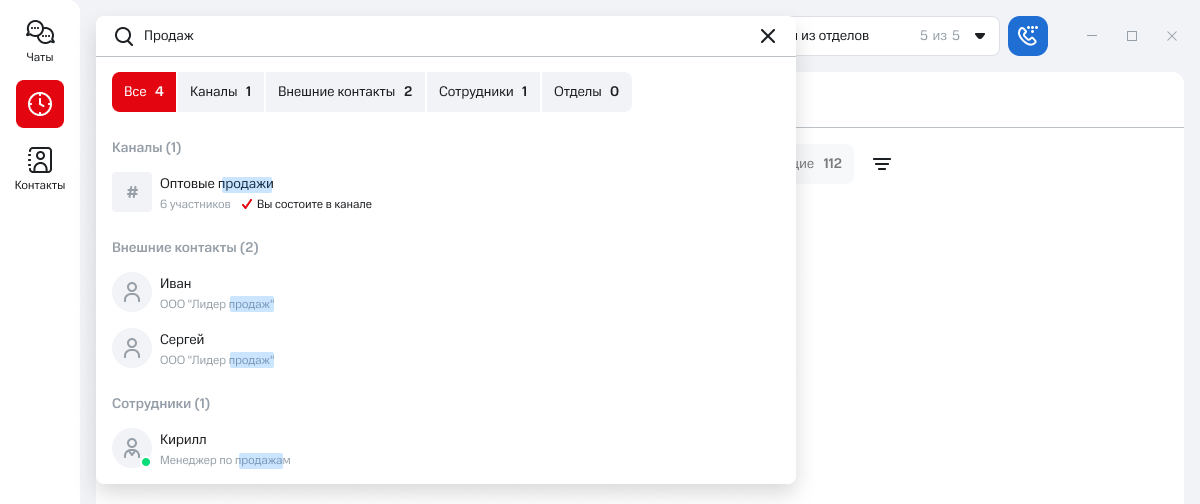
Task: Select the "Все 4" filter tab
Action: (x=144, y=92)
